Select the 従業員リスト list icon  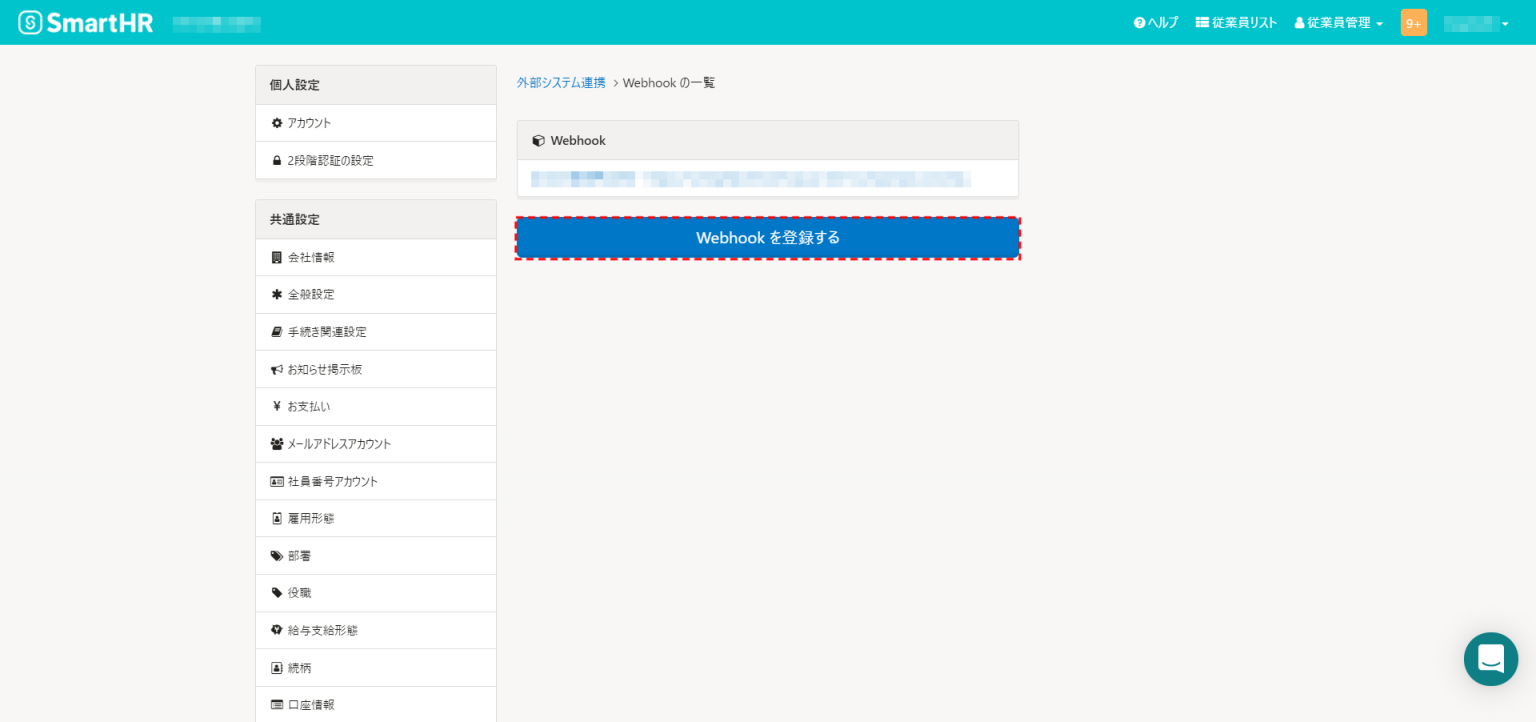1201,22
